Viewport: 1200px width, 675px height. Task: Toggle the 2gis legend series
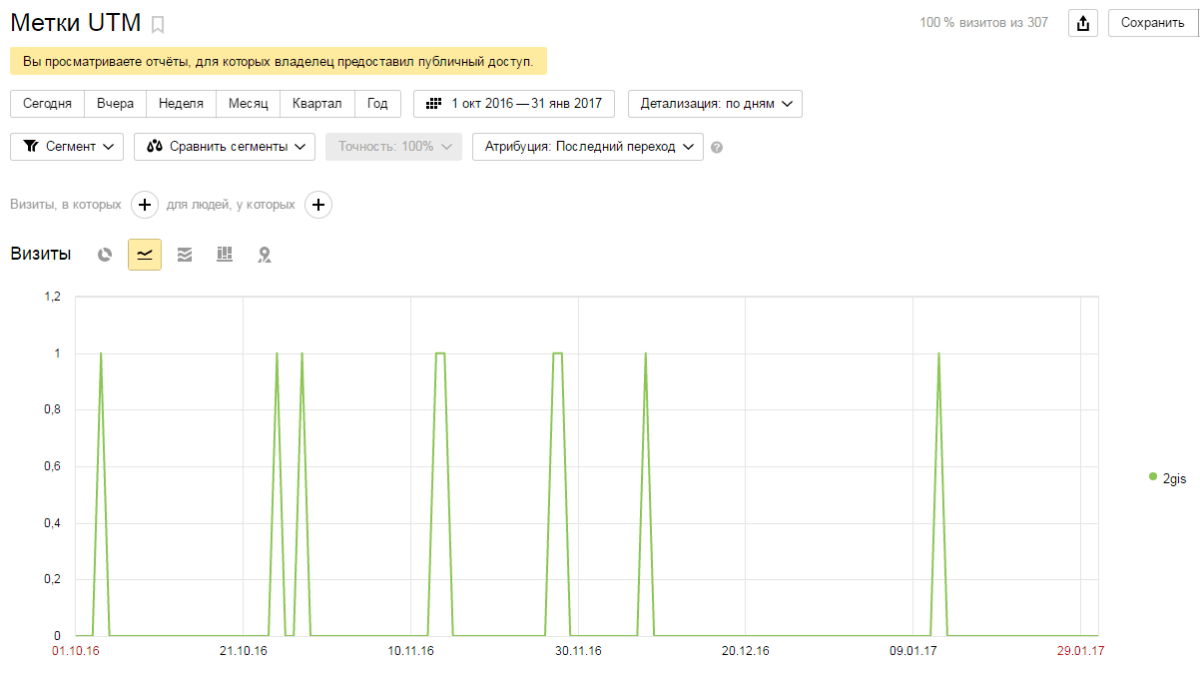(1167, 479)
